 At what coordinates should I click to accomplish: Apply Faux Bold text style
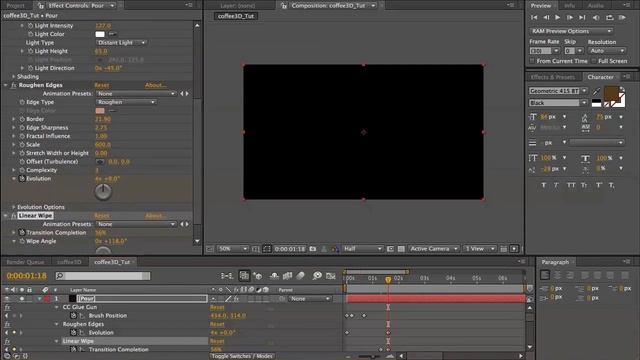point(544,185)
